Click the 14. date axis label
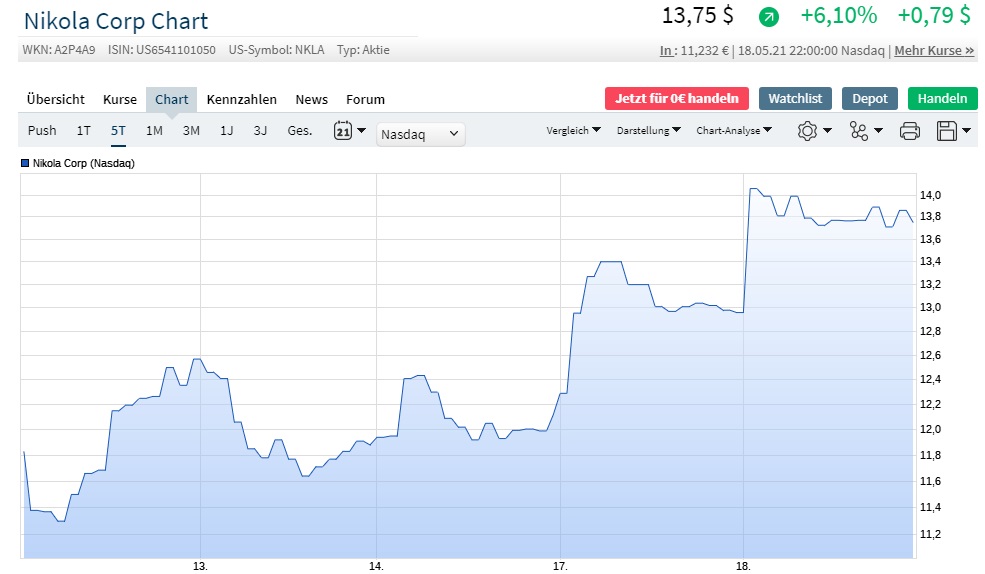 376,566
